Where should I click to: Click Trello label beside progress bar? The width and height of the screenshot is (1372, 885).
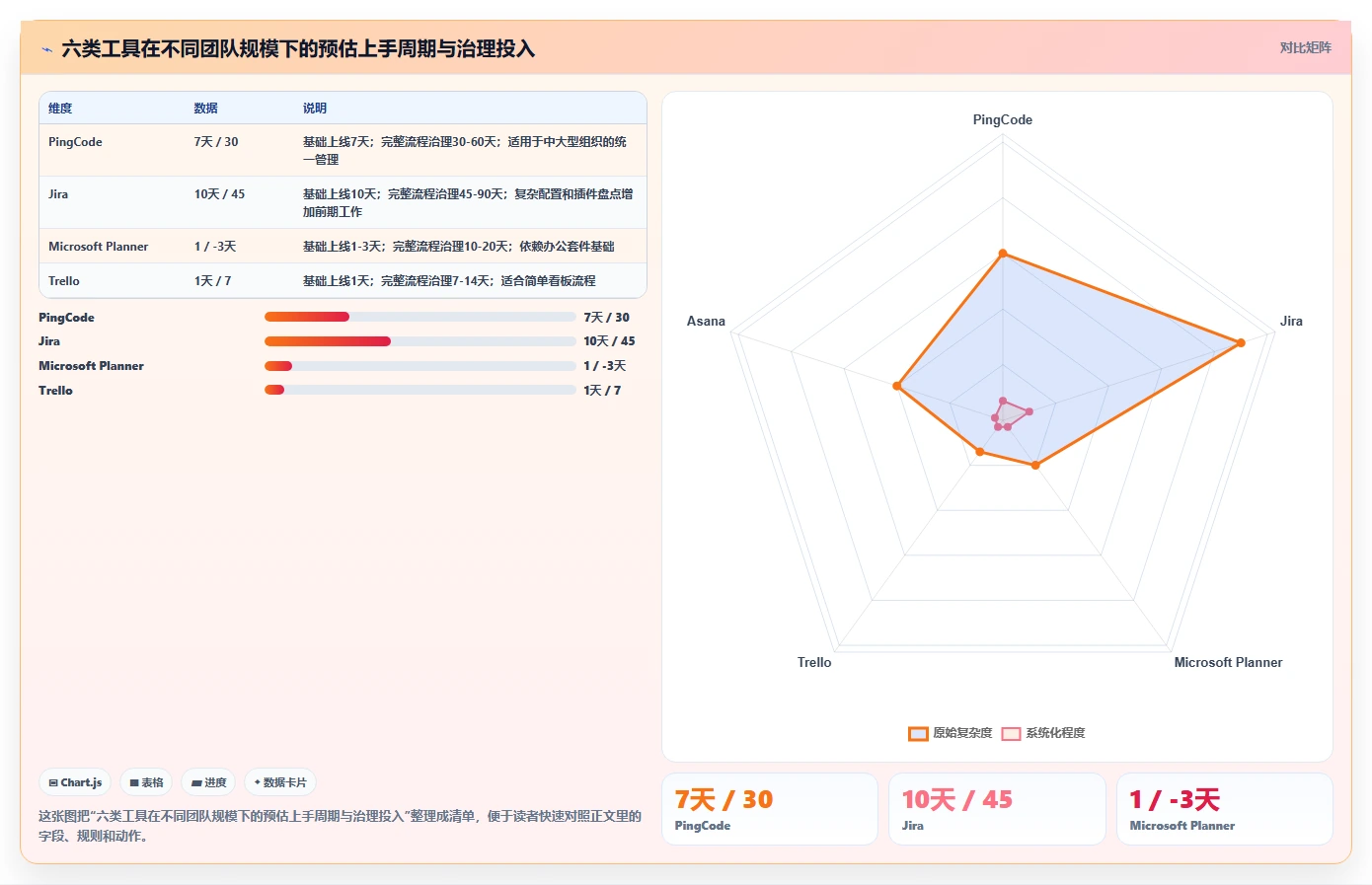[55, 391]
